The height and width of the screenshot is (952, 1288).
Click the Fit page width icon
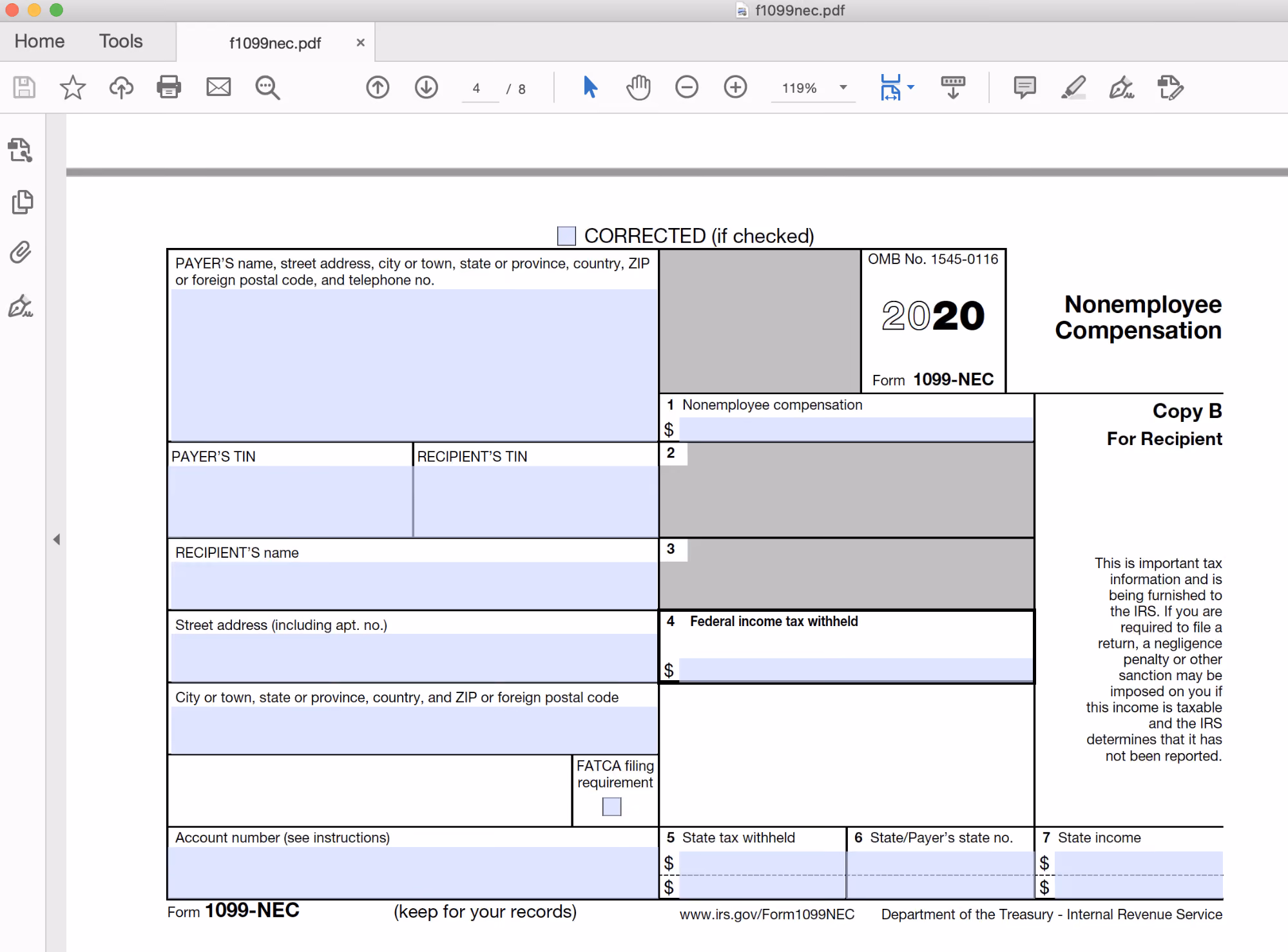click(890, 87)
